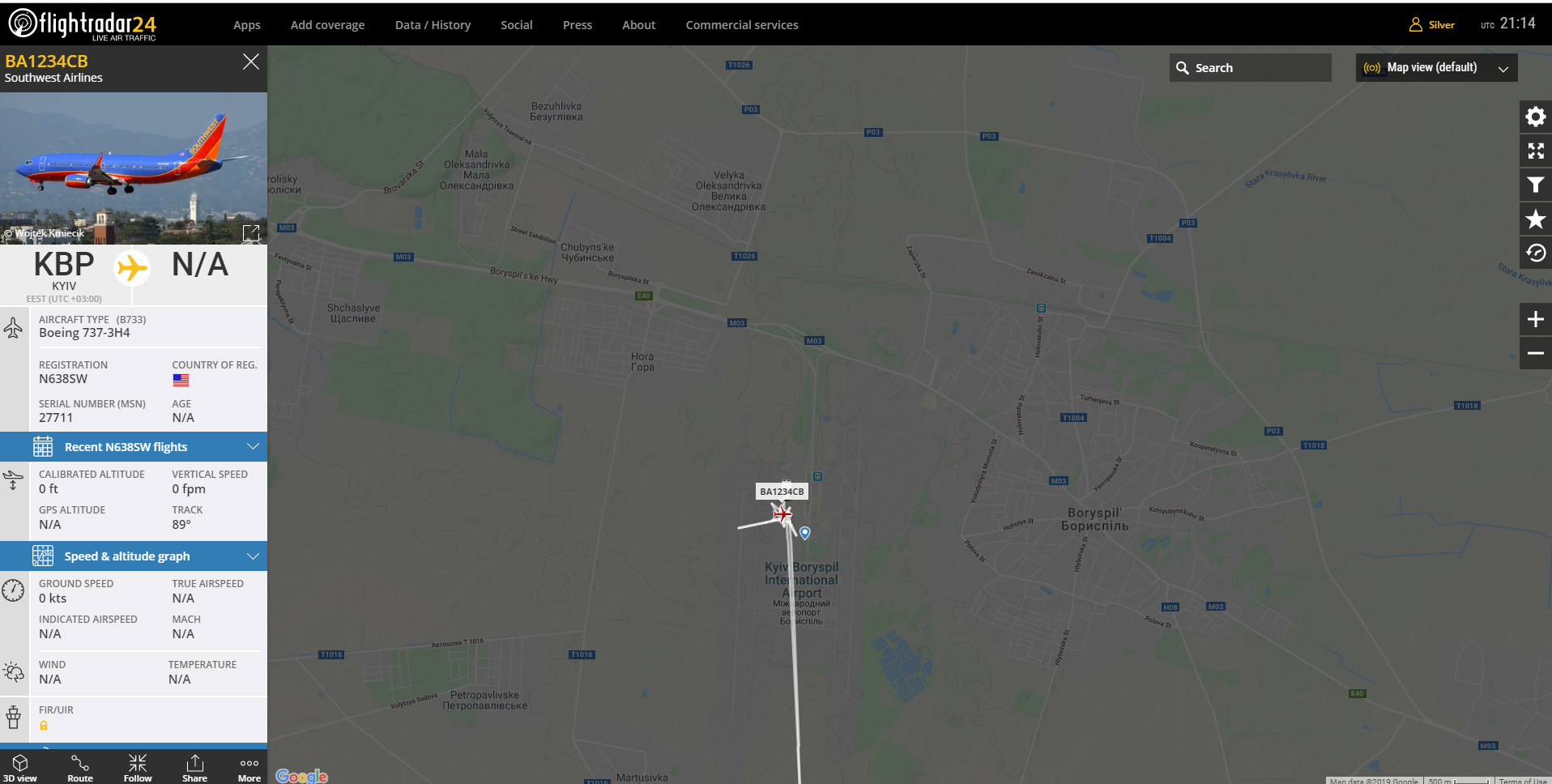
Task: Expand Recent N638SW flights section
Action: pos(134,447)
